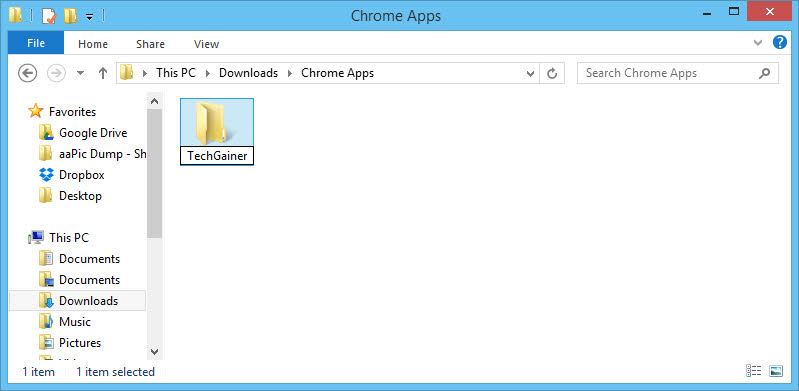Click the Downloads folder icon in sidebar
Image resolution: width=799 pixels, height=391 pixels.
point(46,301)
